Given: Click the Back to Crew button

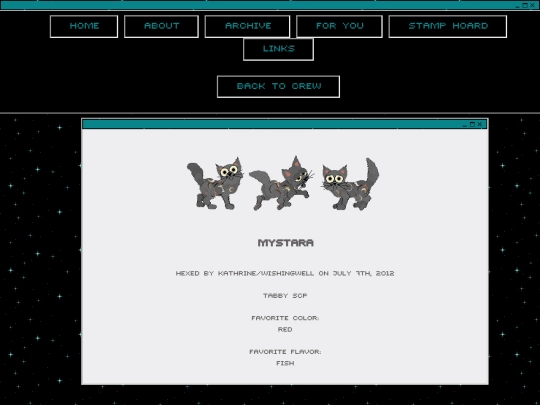Looking at the screenshot, I should point(278,87).
